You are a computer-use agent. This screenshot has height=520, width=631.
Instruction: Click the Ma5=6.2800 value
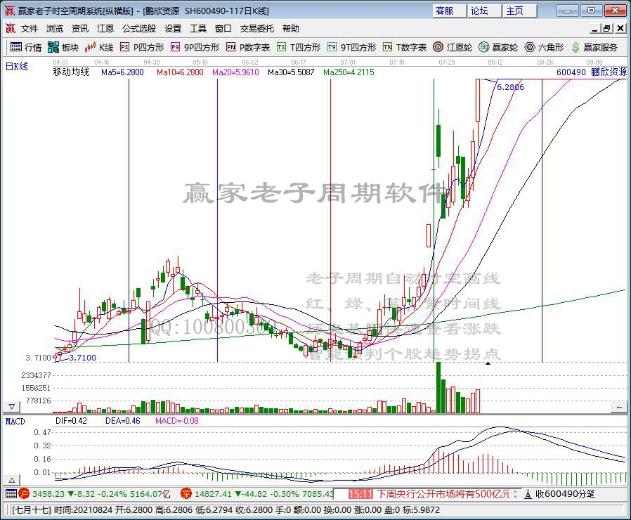pos(122,72)
